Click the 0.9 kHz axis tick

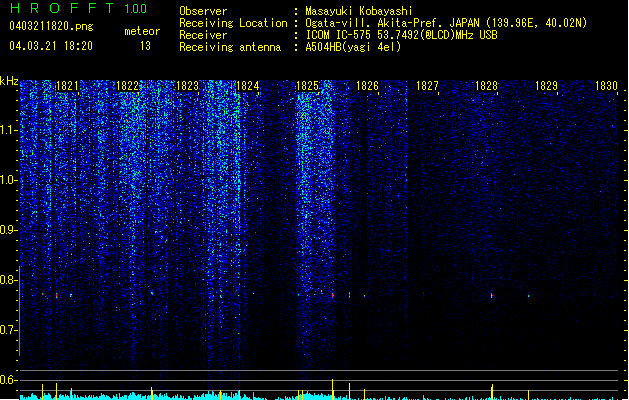[8, 230]
